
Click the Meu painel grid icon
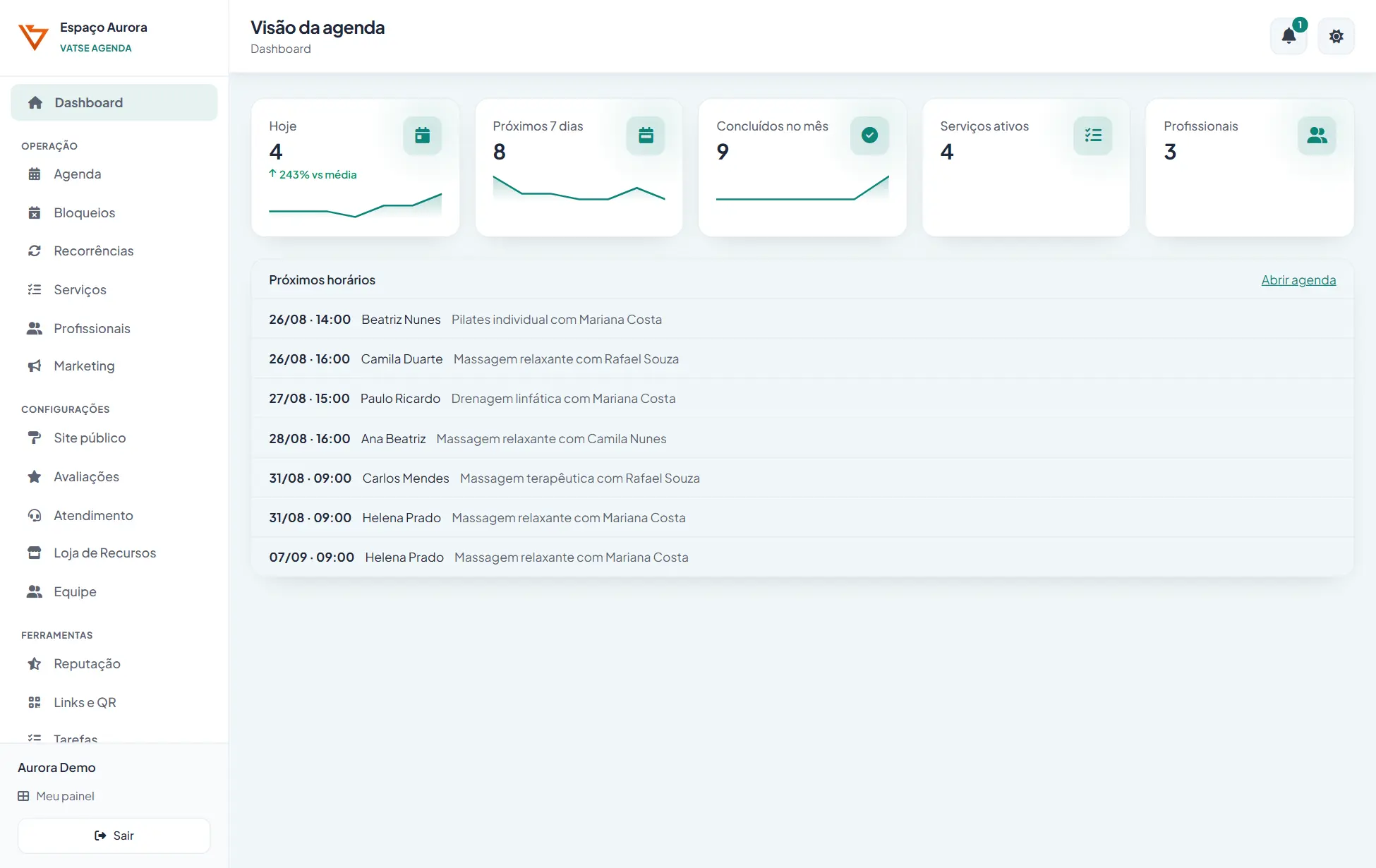23,796
